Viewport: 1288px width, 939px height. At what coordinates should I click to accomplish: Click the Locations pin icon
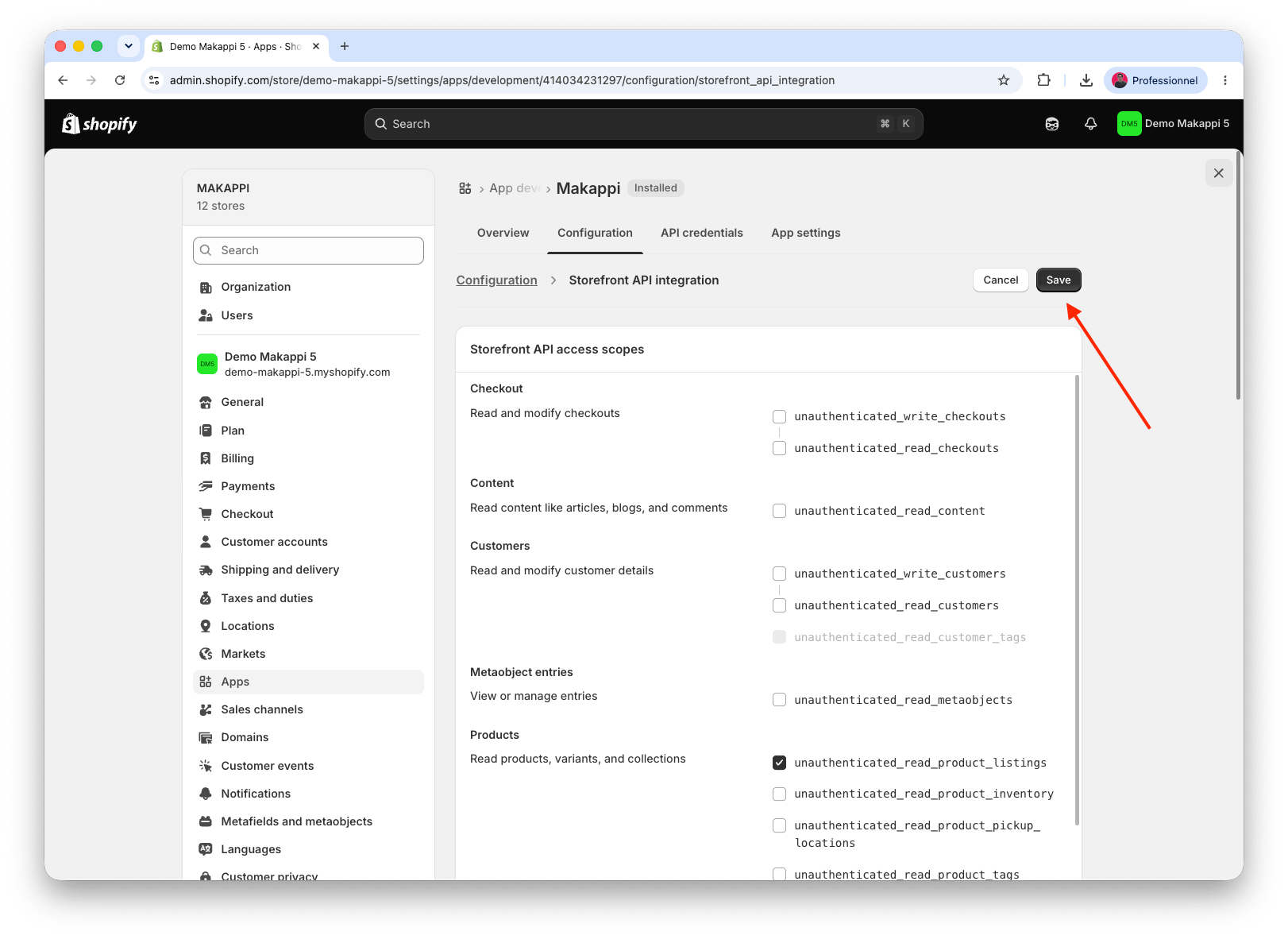point(206,626)
